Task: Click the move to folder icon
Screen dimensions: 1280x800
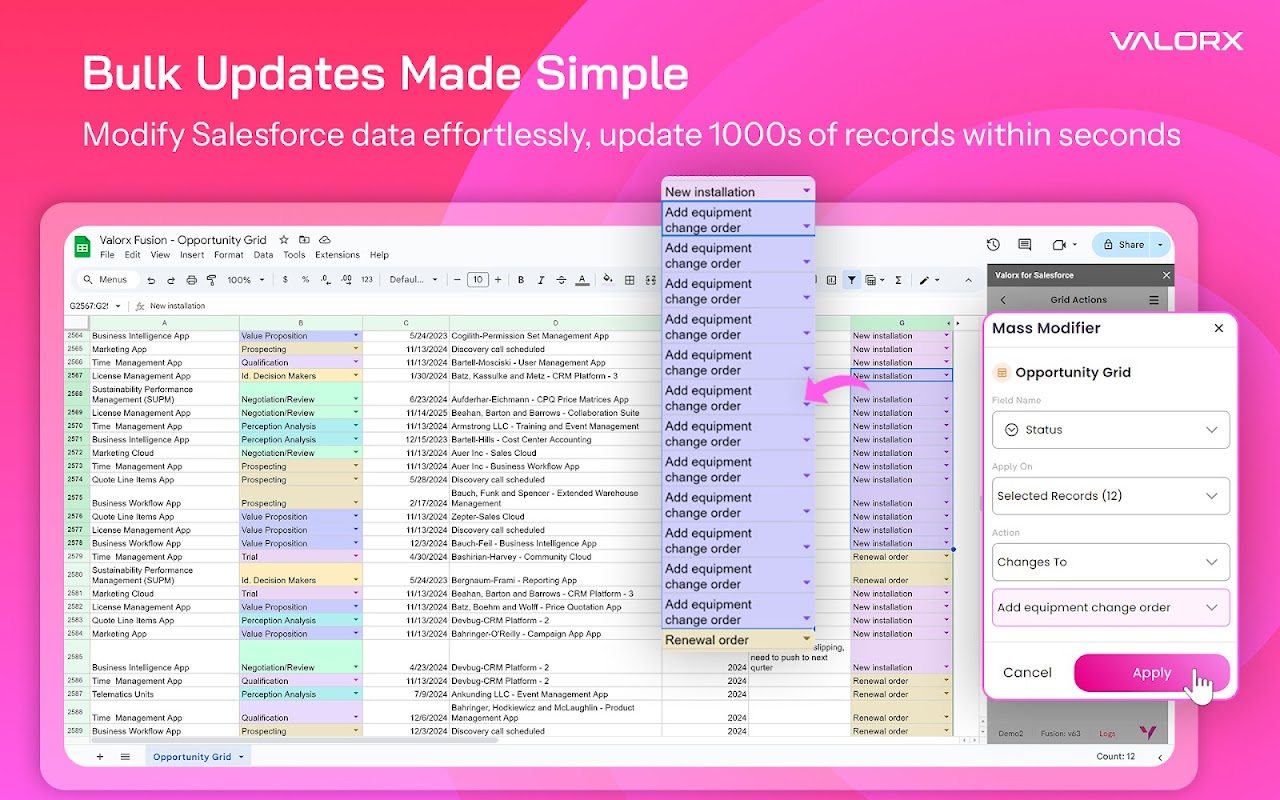Action: tap(304, 240)
